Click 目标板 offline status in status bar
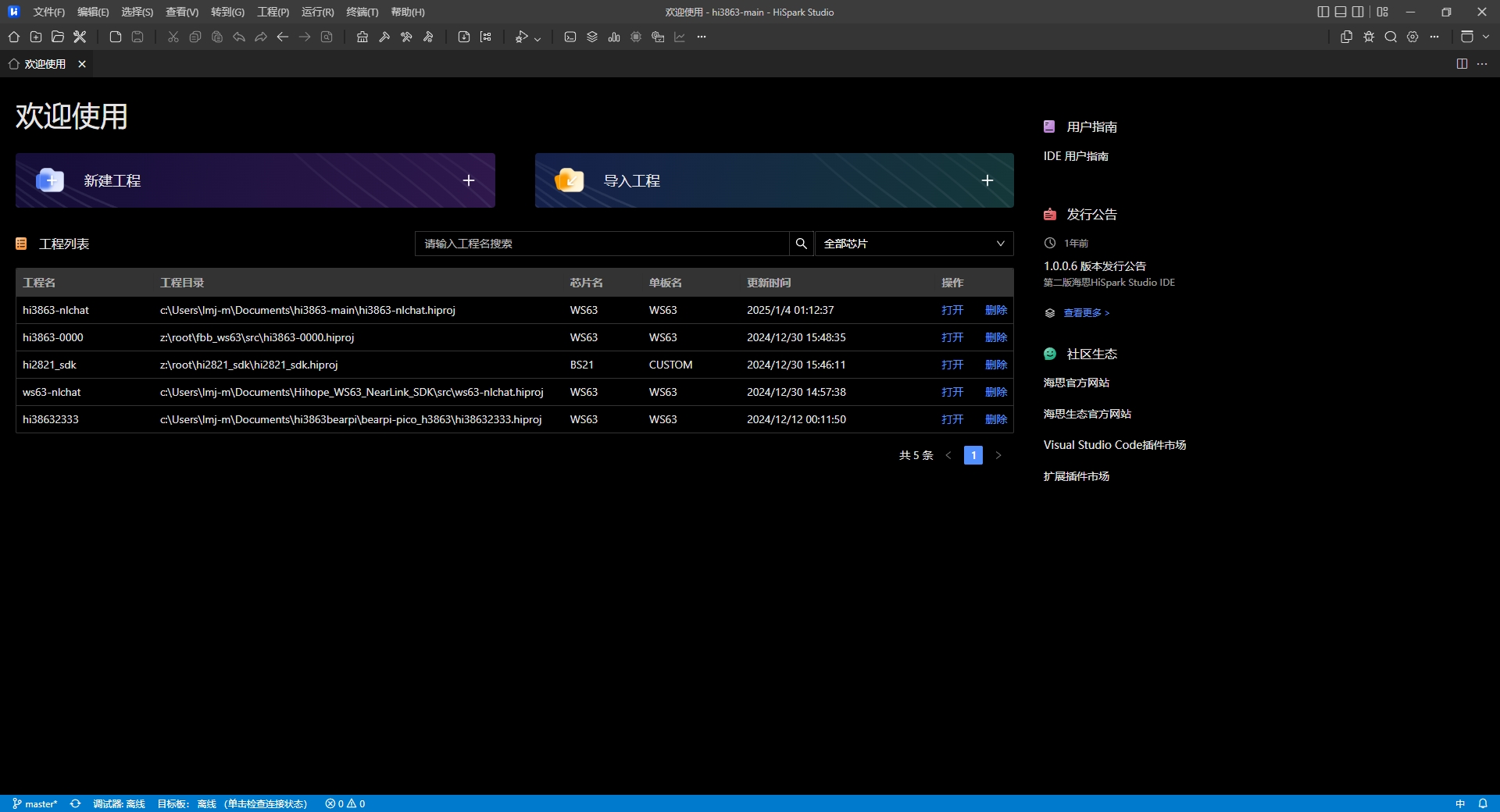The height and width of the screenshot is (812, 1500). coord(232,803)
